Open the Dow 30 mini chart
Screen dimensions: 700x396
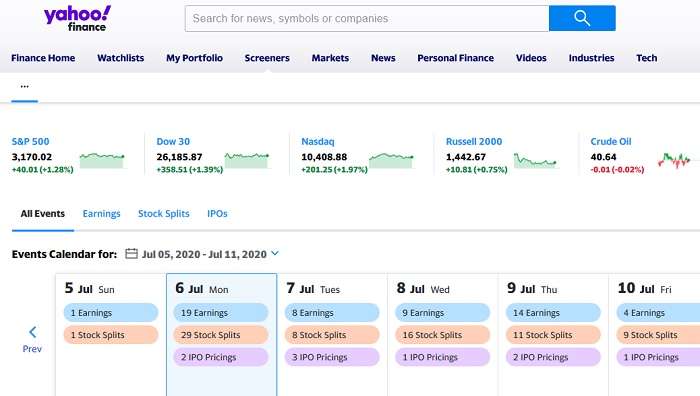coord(247,160)
